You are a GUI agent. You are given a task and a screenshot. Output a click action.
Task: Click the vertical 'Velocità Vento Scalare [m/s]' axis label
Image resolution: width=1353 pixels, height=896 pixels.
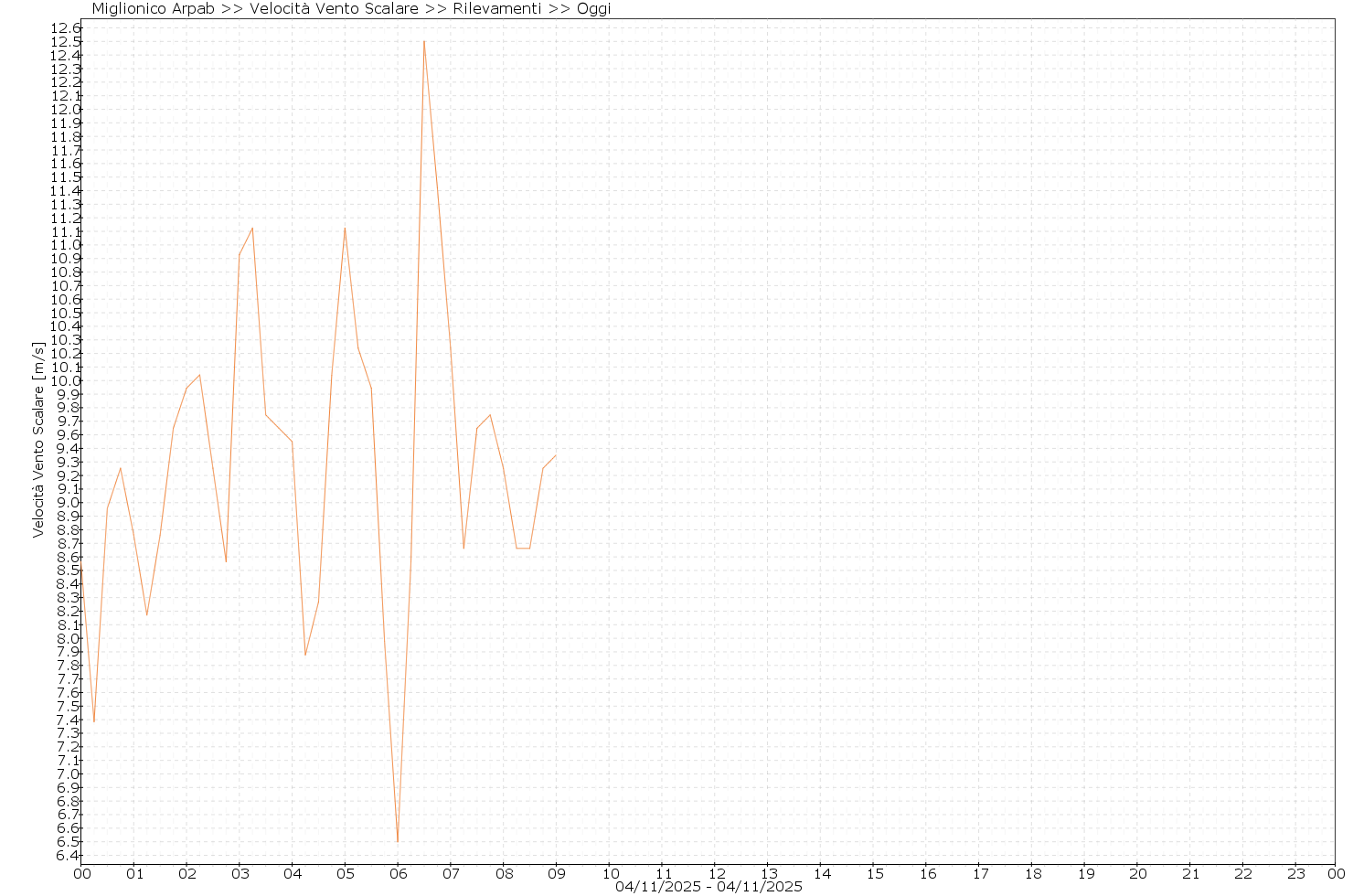pos(38,440)
